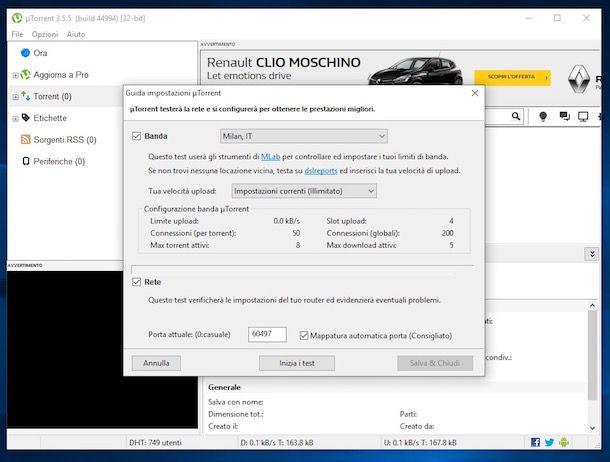
Task: Click the Porta attuale port field
Action: click(267, 334)
